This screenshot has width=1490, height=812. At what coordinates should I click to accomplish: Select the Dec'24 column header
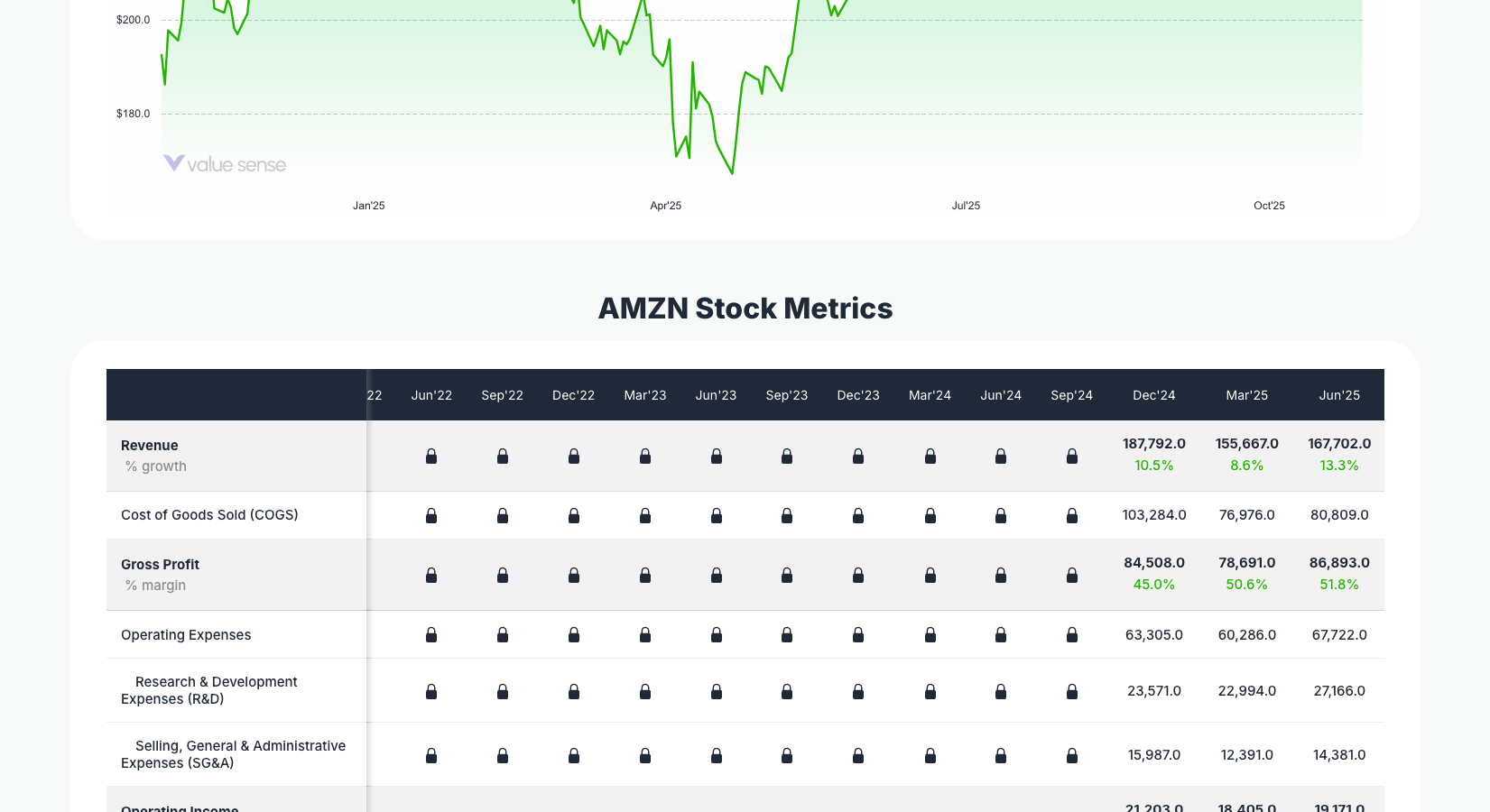(1154, 394)
